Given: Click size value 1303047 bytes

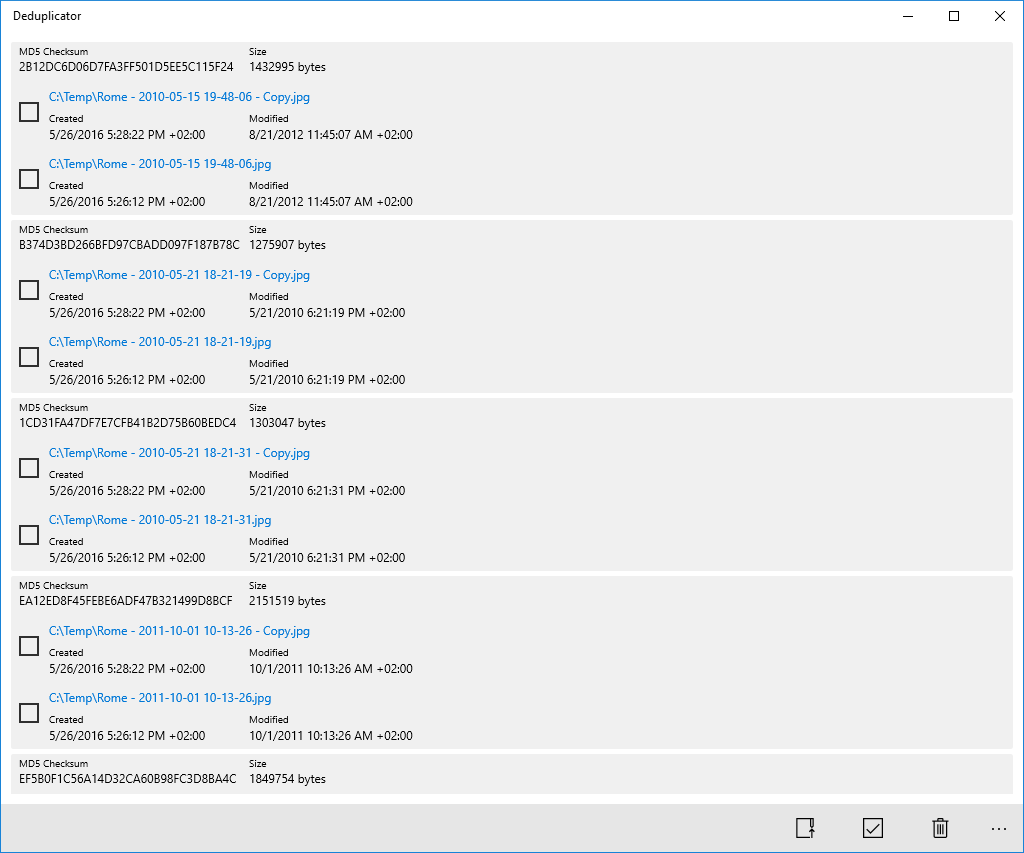Looking at the screenshot, I should pos(287,423).
